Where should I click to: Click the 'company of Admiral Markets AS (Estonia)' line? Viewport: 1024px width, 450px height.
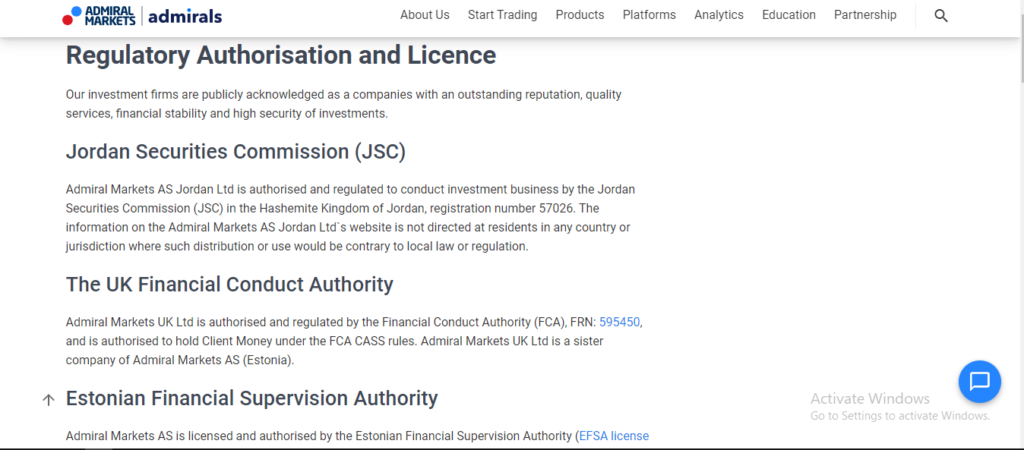coord(180,360)
